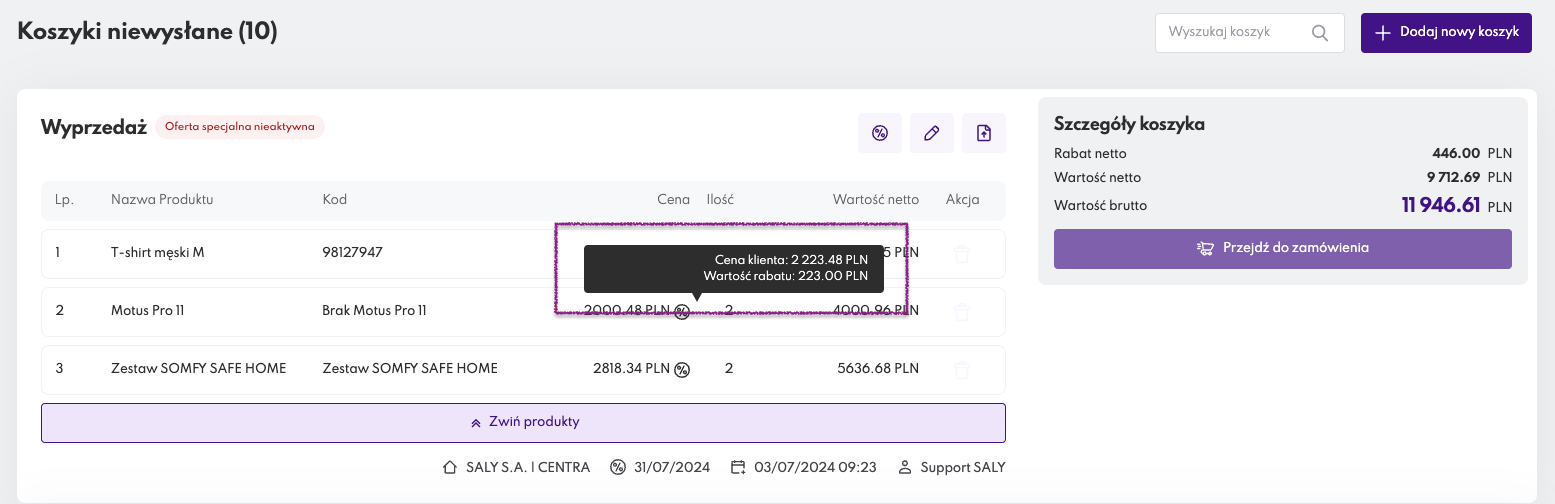Collapse products with Zwiń produkty
Image resolution: width=1555 pixels, height=504 pixels.
[x=523, y=422]
